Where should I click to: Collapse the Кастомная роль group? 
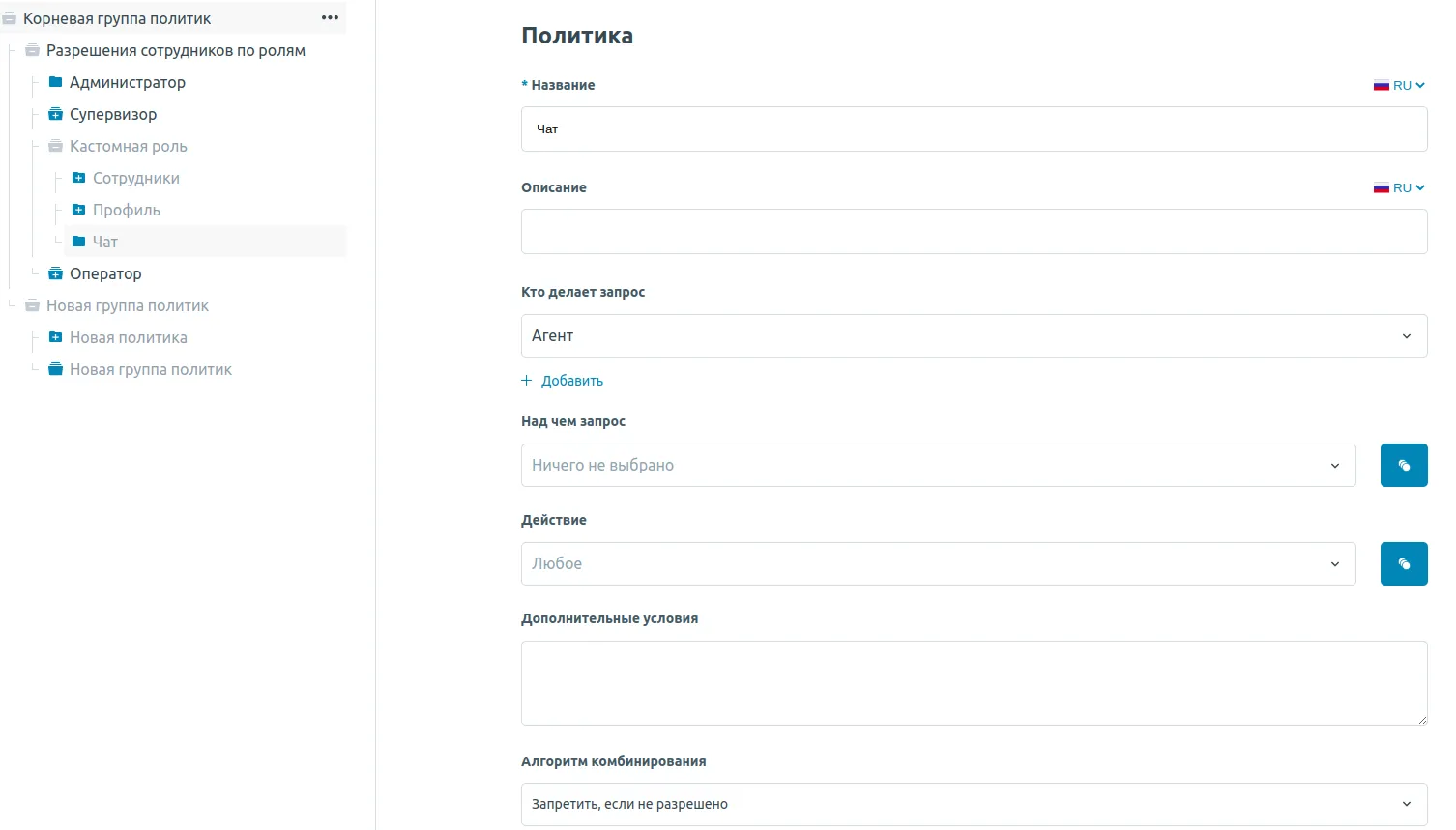coord(56,146)
